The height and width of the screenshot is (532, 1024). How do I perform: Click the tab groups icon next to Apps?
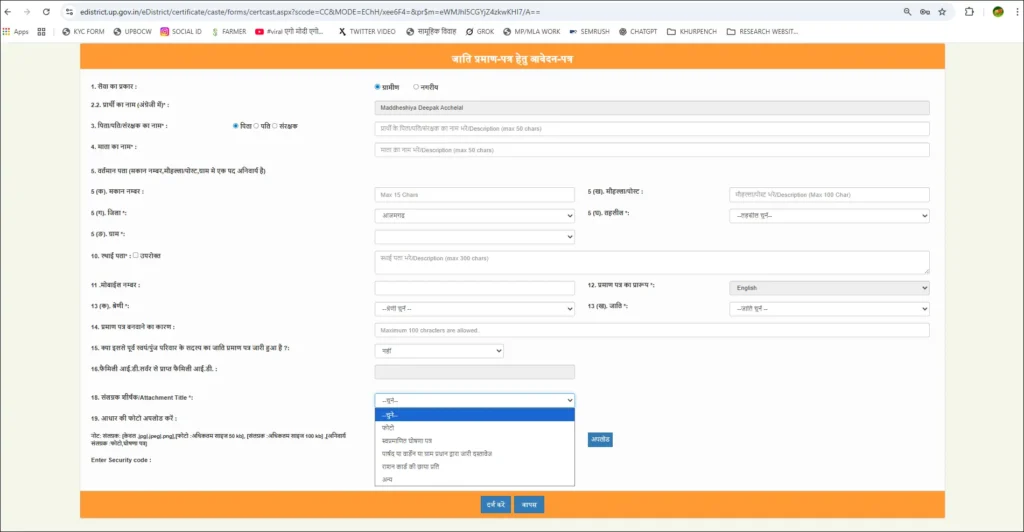coord(42,31)
